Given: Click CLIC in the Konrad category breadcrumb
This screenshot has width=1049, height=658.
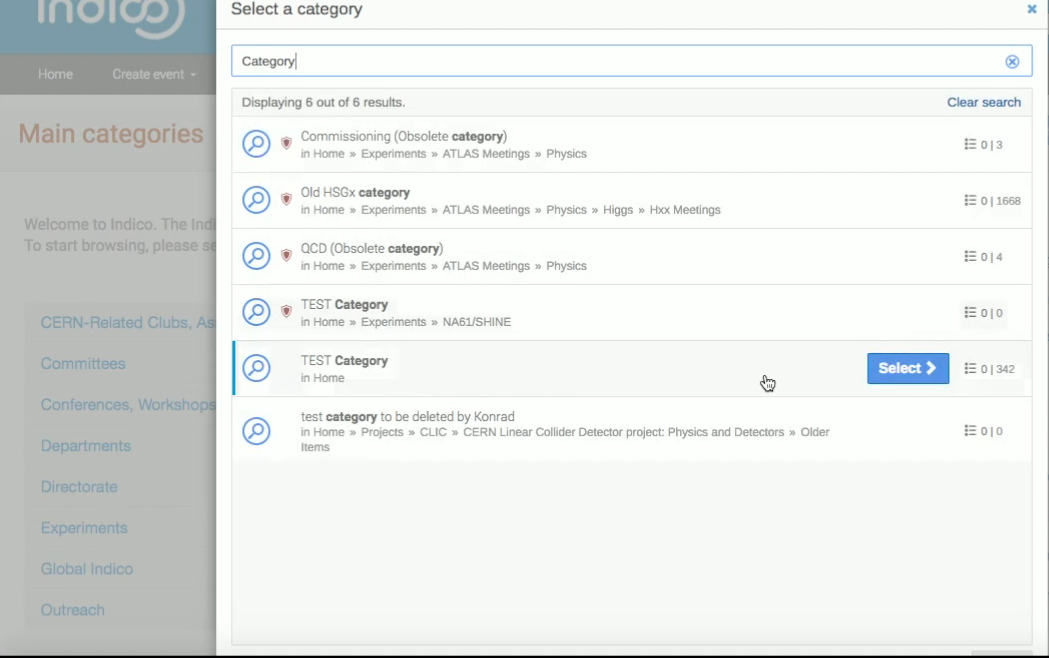Looking at the screenshot, I should [x=433, y=433].
